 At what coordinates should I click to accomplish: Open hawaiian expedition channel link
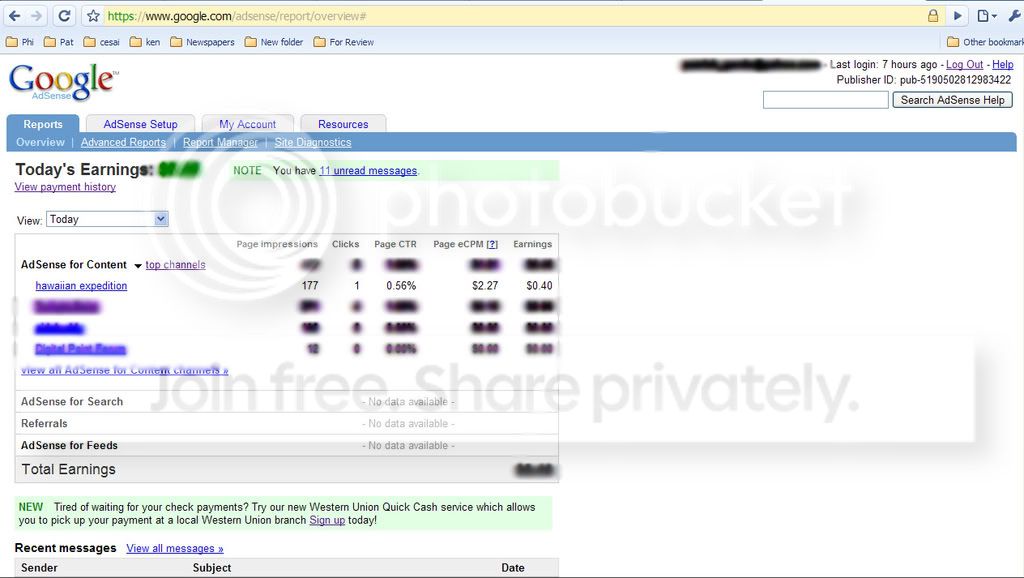pos(81,285)
